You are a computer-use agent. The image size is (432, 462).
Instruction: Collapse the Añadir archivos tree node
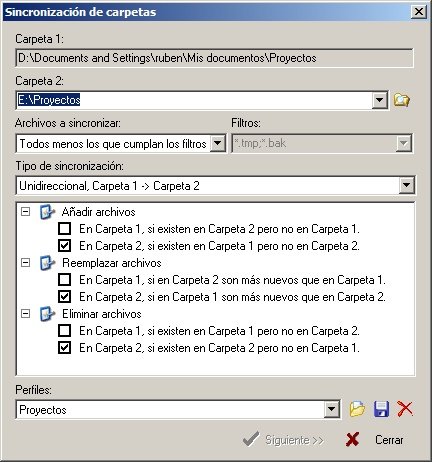[x=25, y=212]
